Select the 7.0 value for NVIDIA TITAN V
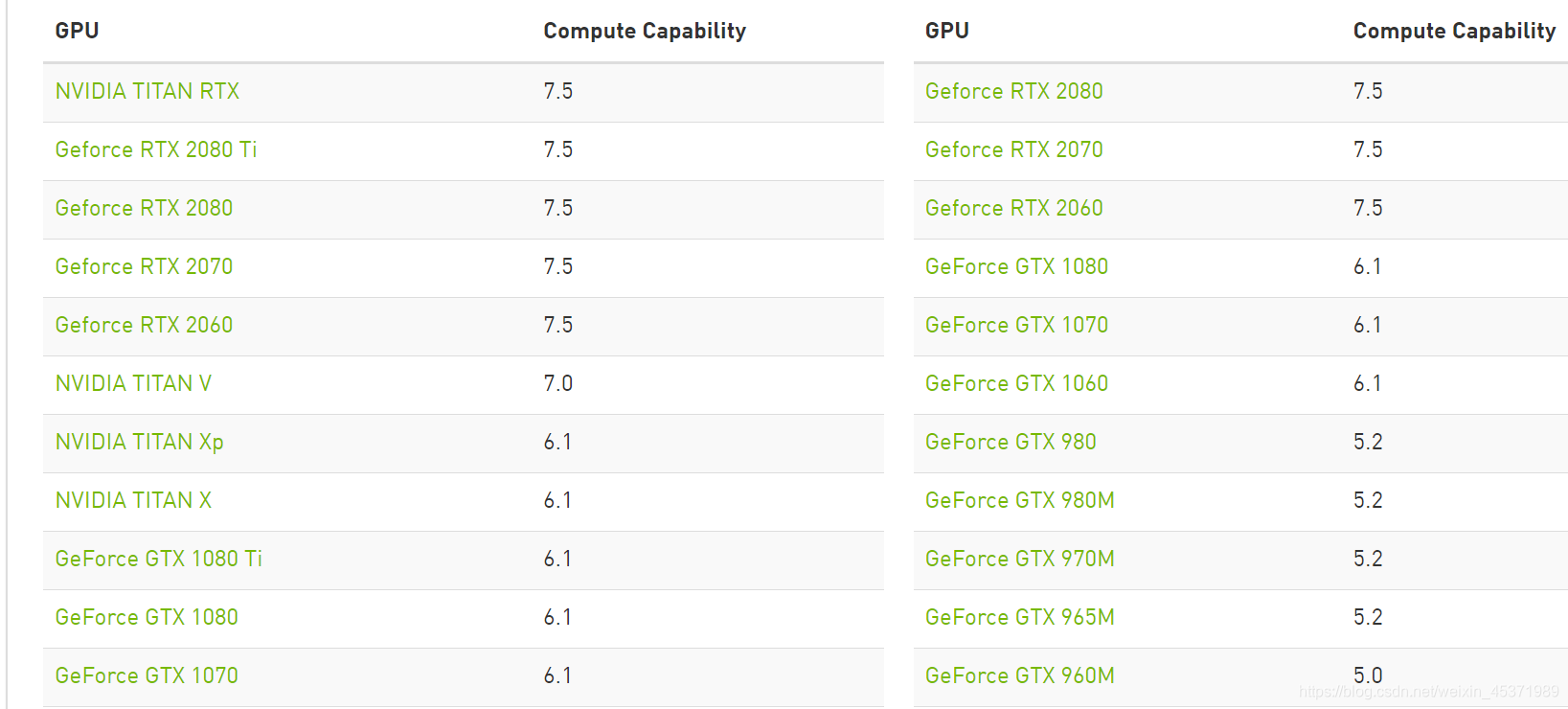 (558, 383)
